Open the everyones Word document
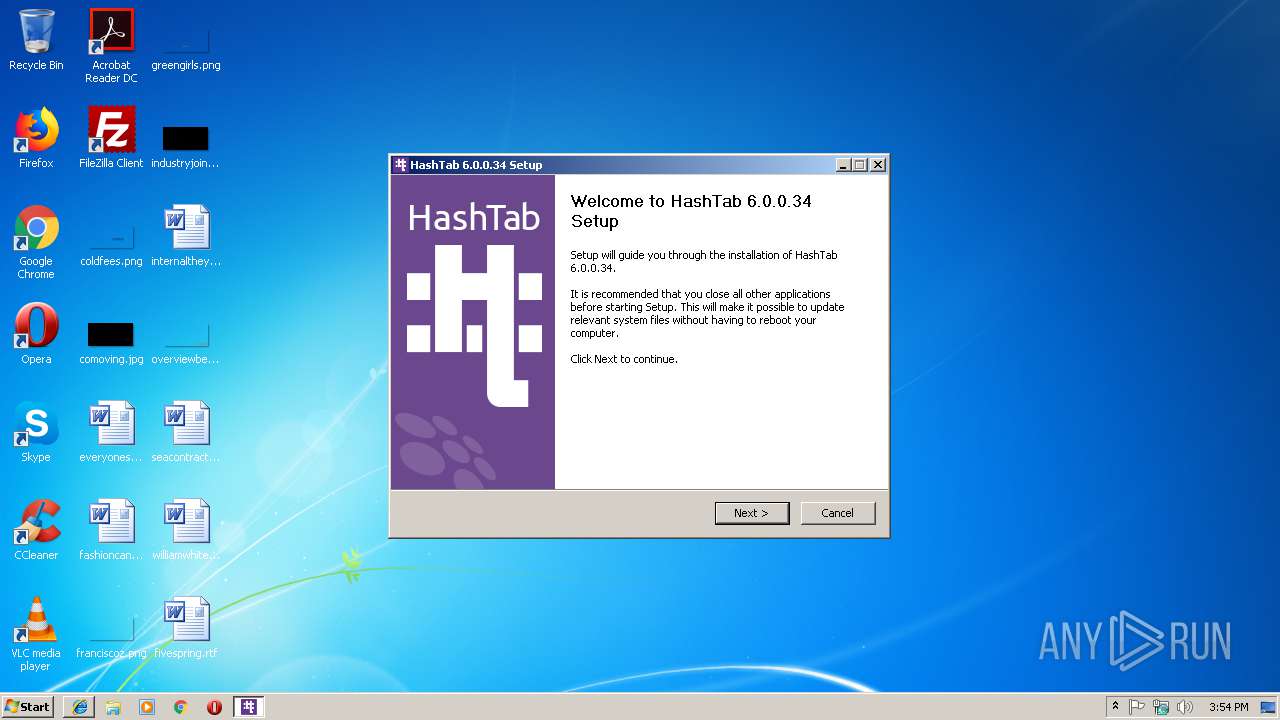 (x=111, y=432)
